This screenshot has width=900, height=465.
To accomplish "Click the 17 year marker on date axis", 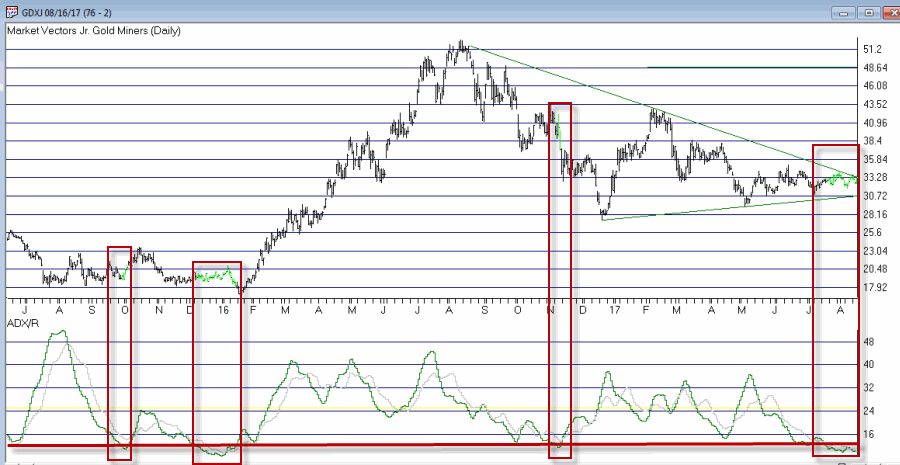I will 615,310.
